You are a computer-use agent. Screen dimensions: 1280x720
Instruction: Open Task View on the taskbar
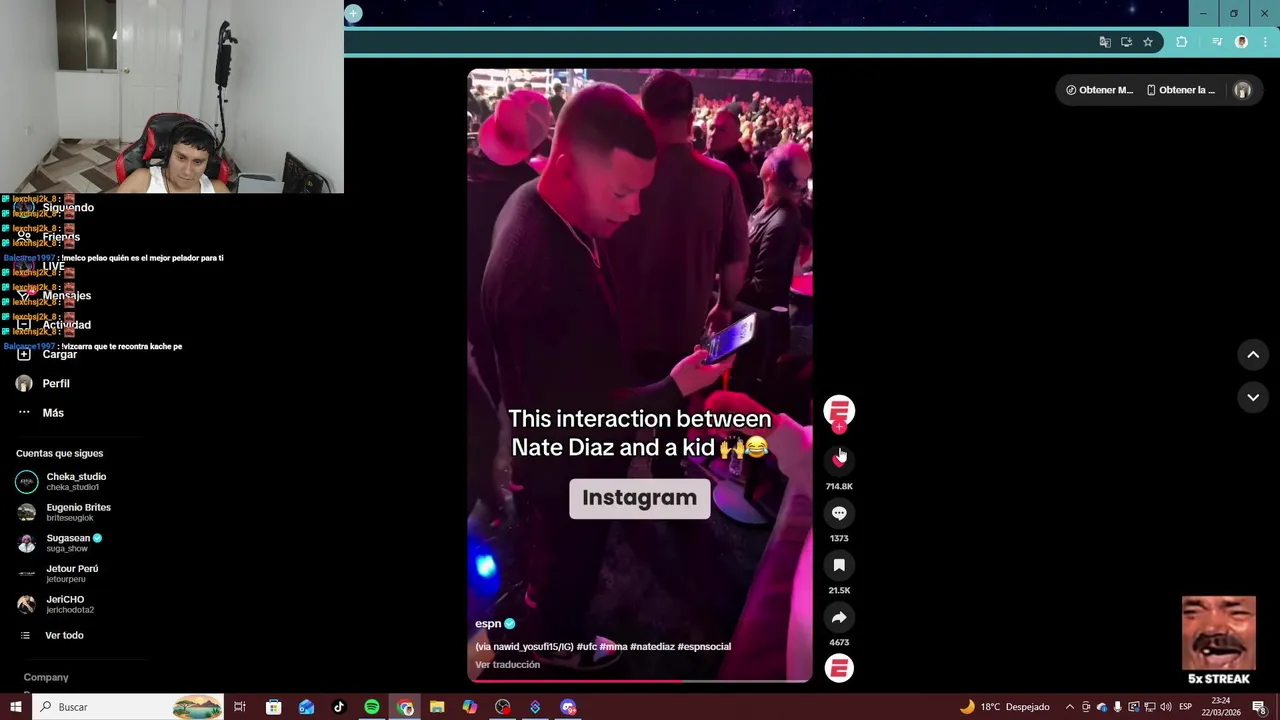pyautogui.click(x=240, y=707)
